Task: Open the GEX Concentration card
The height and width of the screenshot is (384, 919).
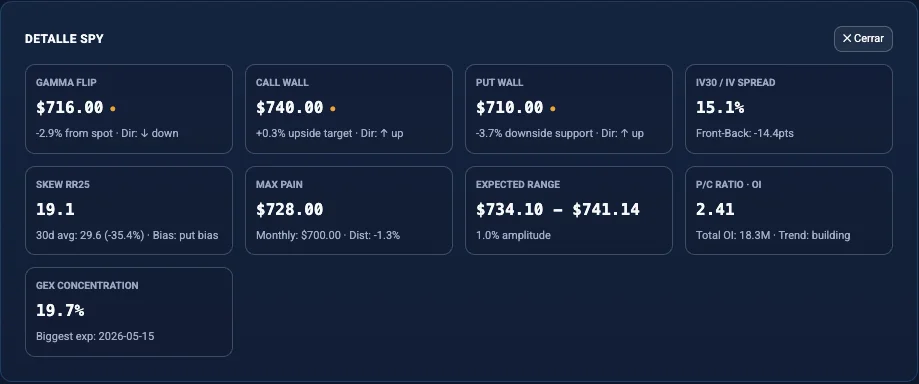Action: click(x=129, y=312)
